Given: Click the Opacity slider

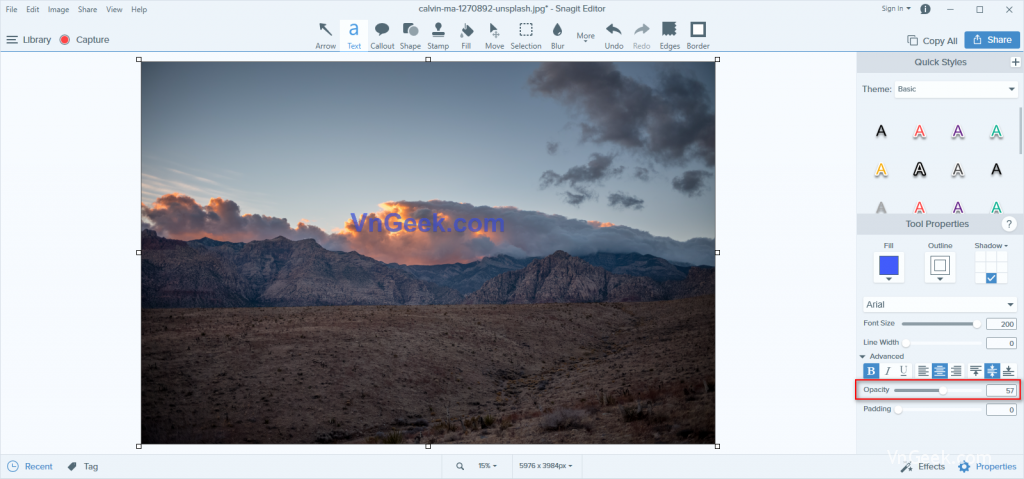Looking at the screenshot, I should pyautogui.click(x=937, y=391).
